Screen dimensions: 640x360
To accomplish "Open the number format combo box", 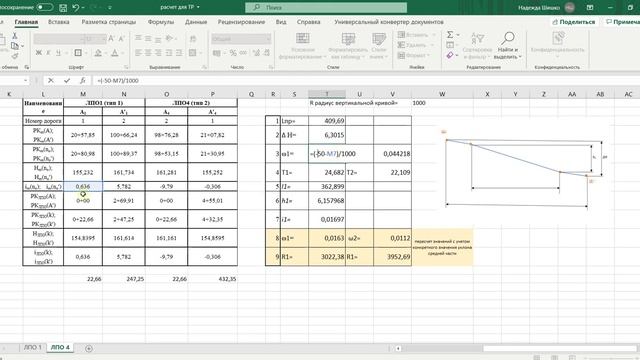I will point(241,39).
